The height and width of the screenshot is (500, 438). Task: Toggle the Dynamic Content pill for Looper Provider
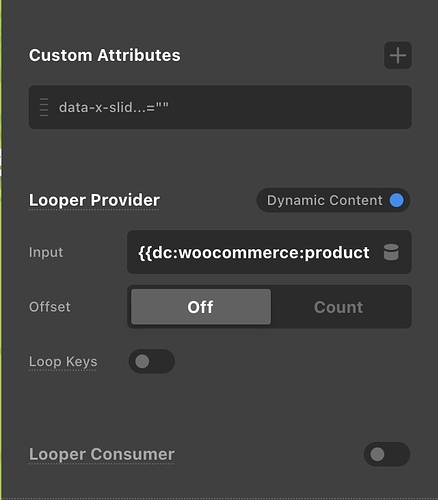pos(333,200)
